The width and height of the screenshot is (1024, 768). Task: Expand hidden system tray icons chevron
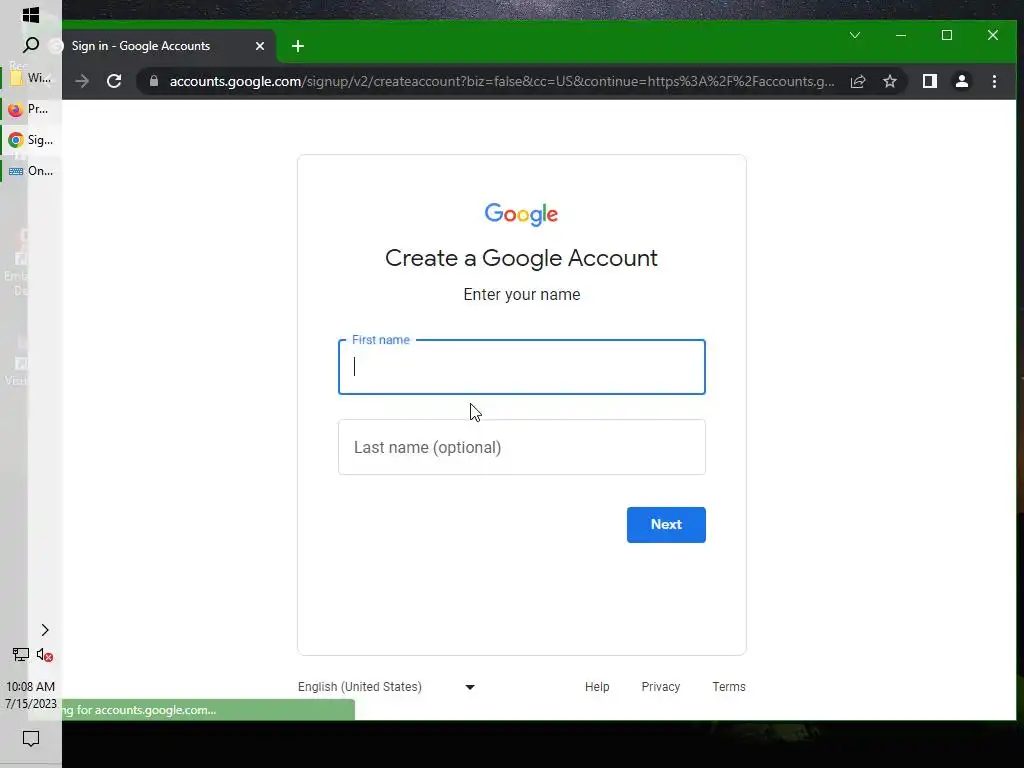point(44,630)
